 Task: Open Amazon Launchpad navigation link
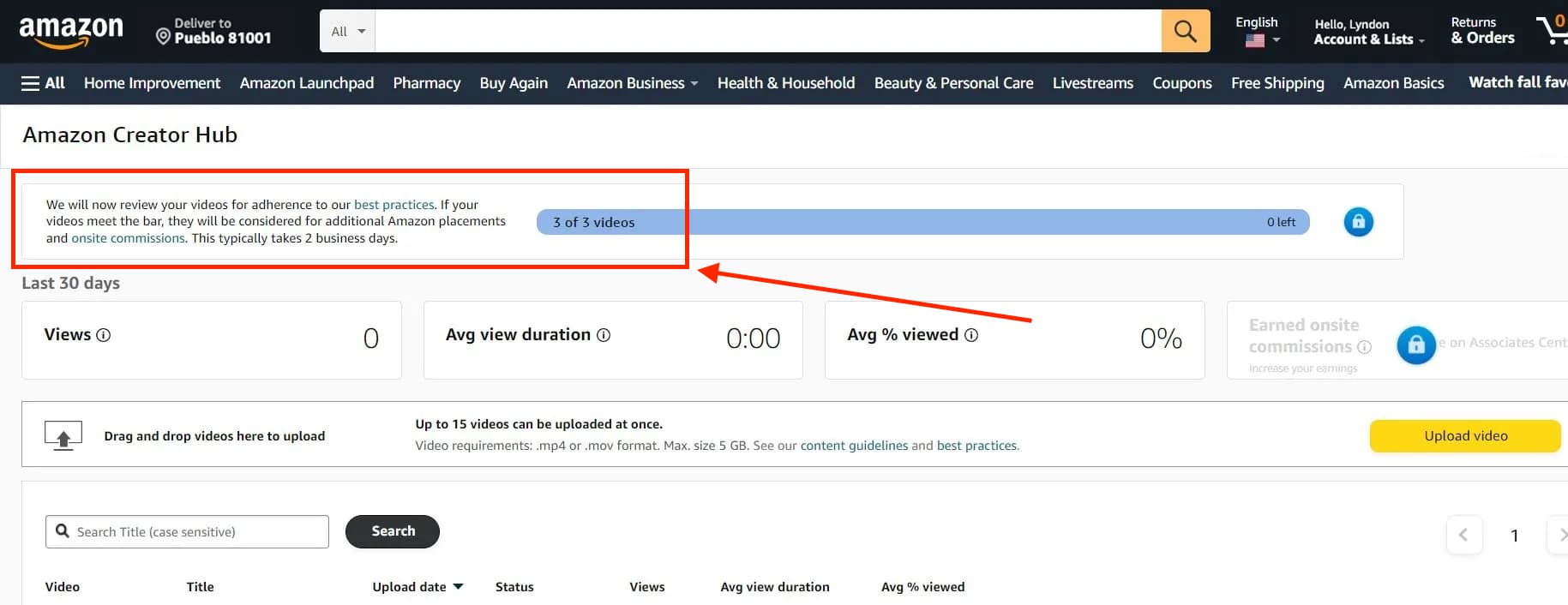point(307,83)
